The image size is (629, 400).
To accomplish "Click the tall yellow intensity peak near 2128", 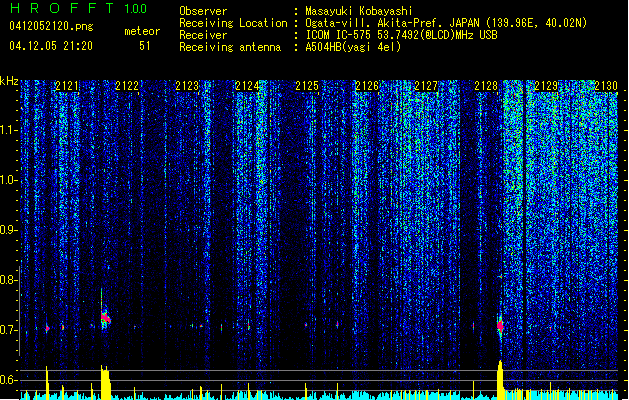I will [x=500, y=380].
